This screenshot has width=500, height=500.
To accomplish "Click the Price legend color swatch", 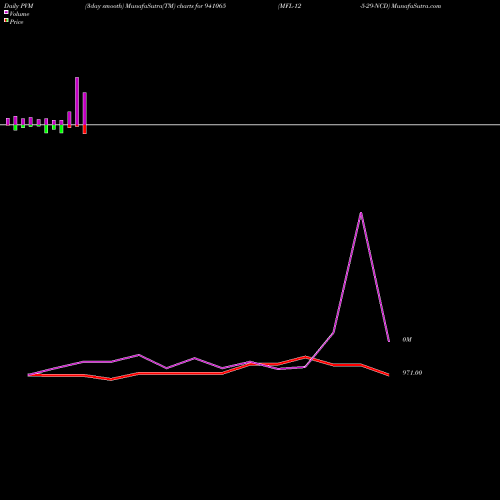I will [x=6, y=21].
